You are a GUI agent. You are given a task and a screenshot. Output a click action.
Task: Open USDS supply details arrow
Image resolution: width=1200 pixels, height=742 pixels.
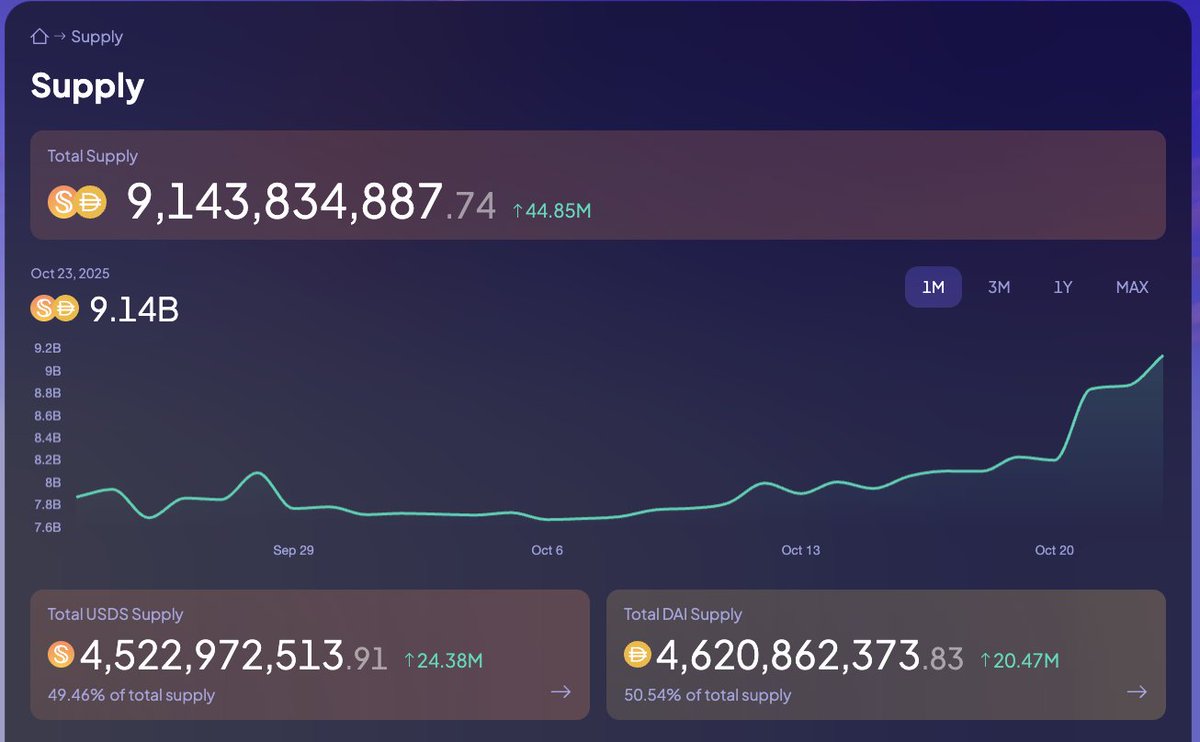point(561,692)
